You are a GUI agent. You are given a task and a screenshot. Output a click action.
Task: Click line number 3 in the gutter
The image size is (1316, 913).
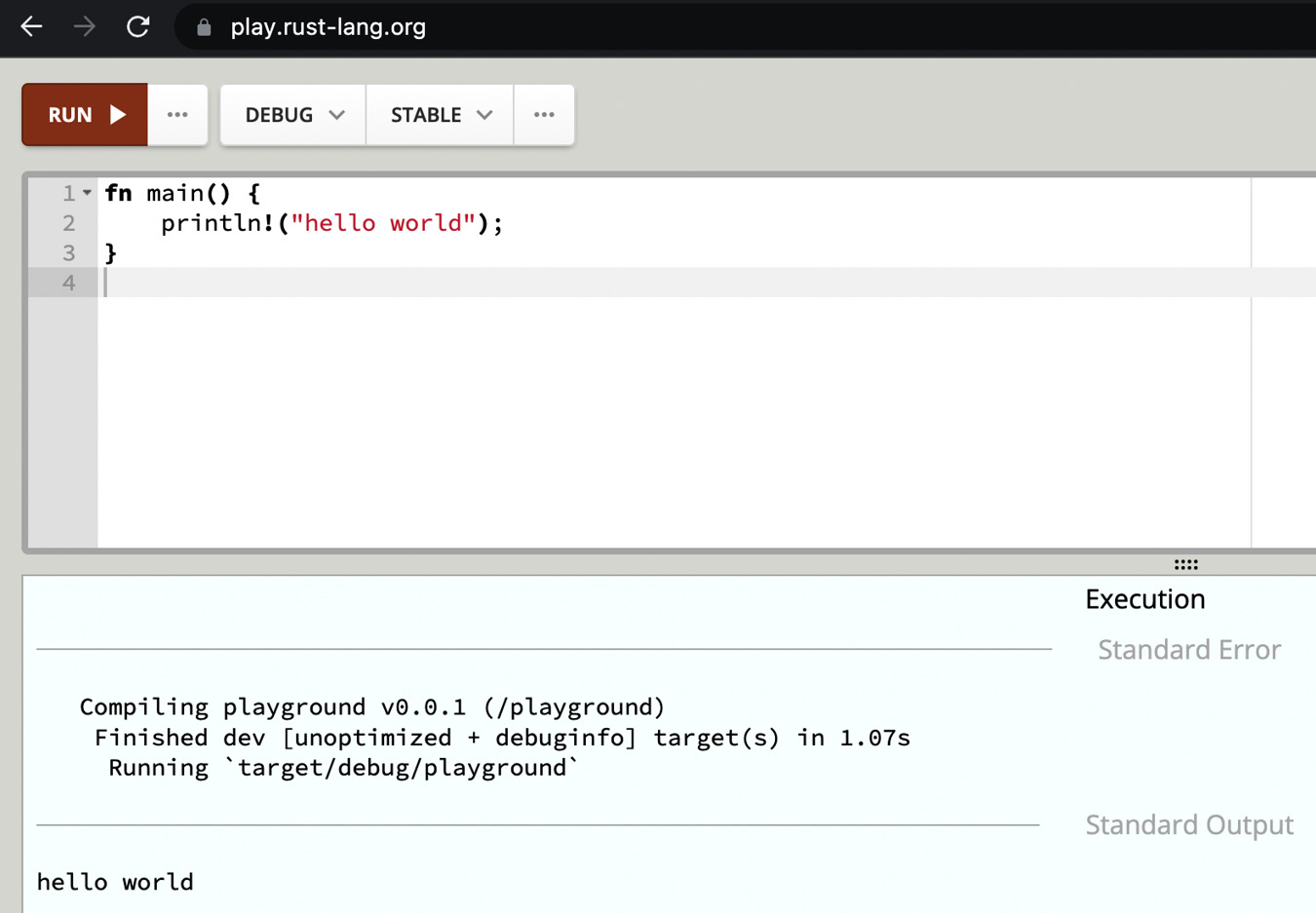[68, 253]
